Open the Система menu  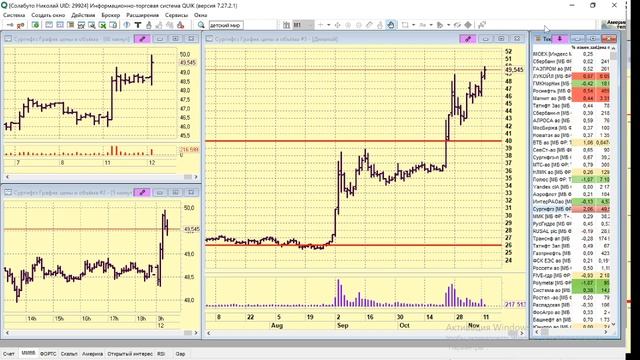14,15
